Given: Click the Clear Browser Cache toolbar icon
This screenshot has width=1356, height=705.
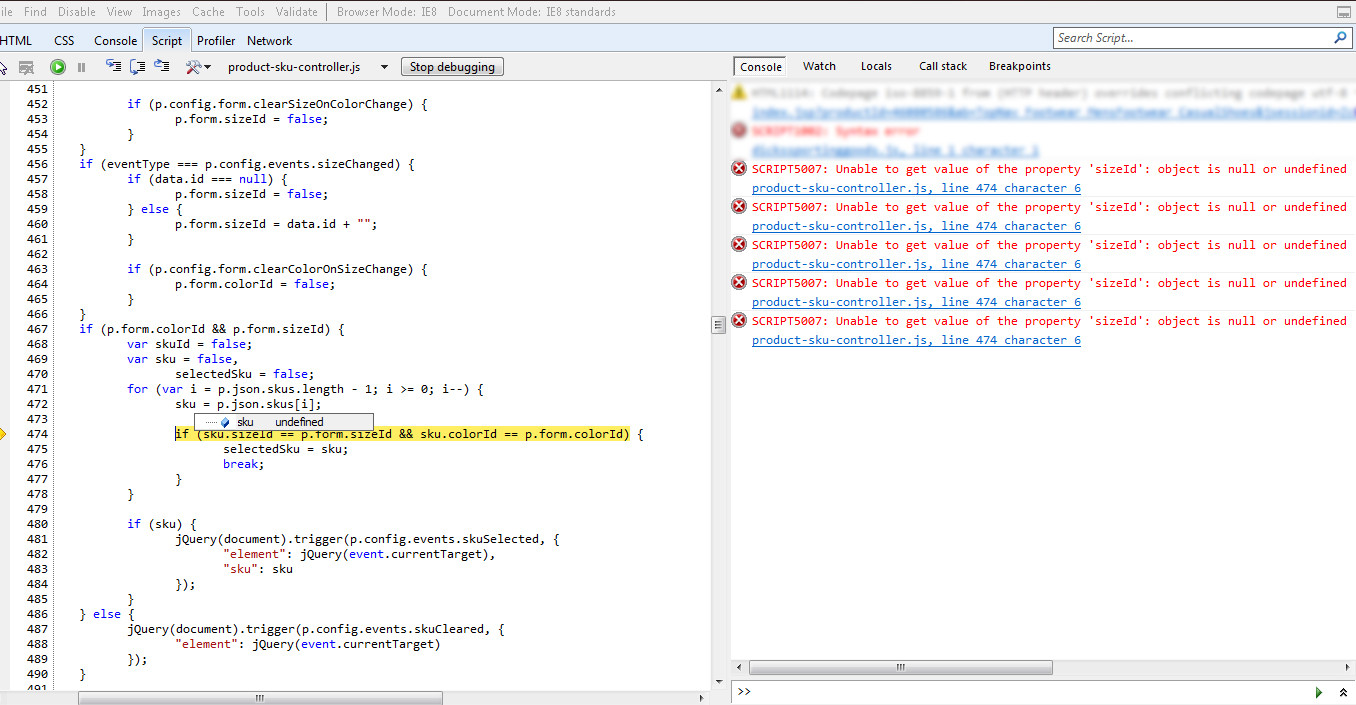Looking at the screenshot, I should click(x=27, y=67).
